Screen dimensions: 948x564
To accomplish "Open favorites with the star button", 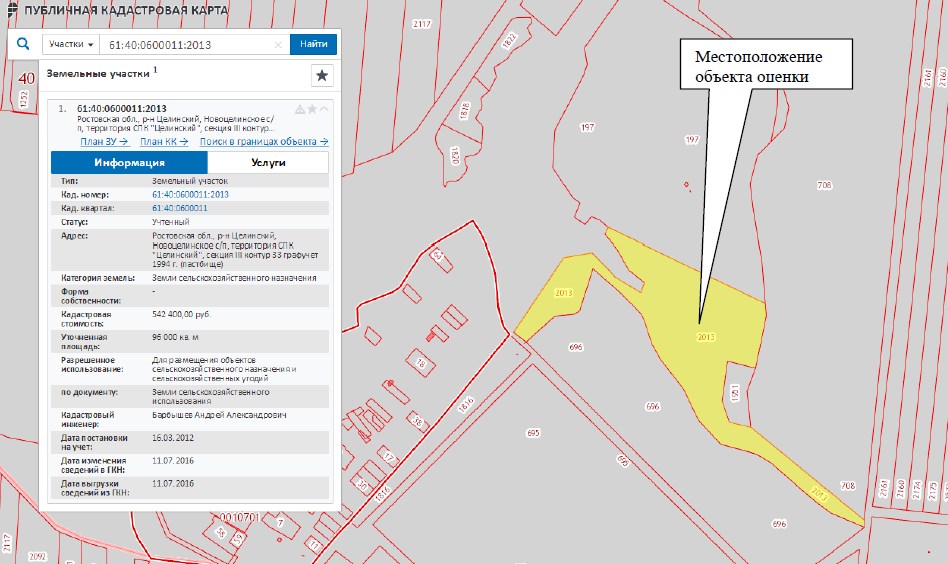I will pyautogui.click(x=321, y=75).
